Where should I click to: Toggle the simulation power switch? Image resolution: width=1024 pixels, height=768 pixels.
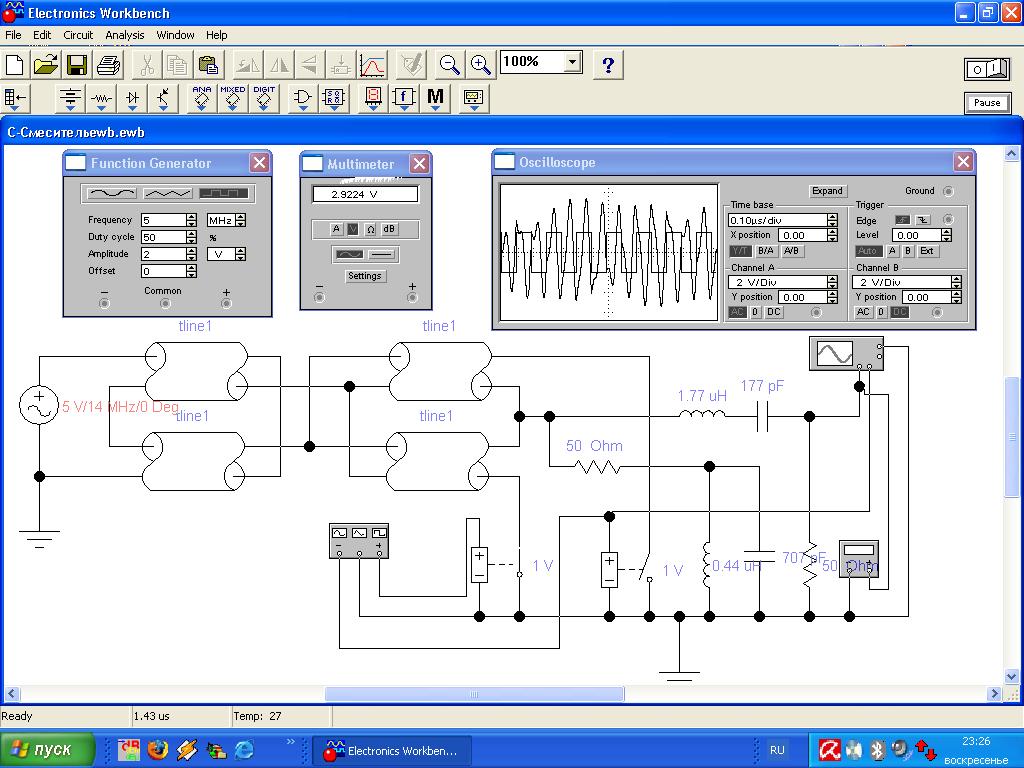(x=987, y=69)
